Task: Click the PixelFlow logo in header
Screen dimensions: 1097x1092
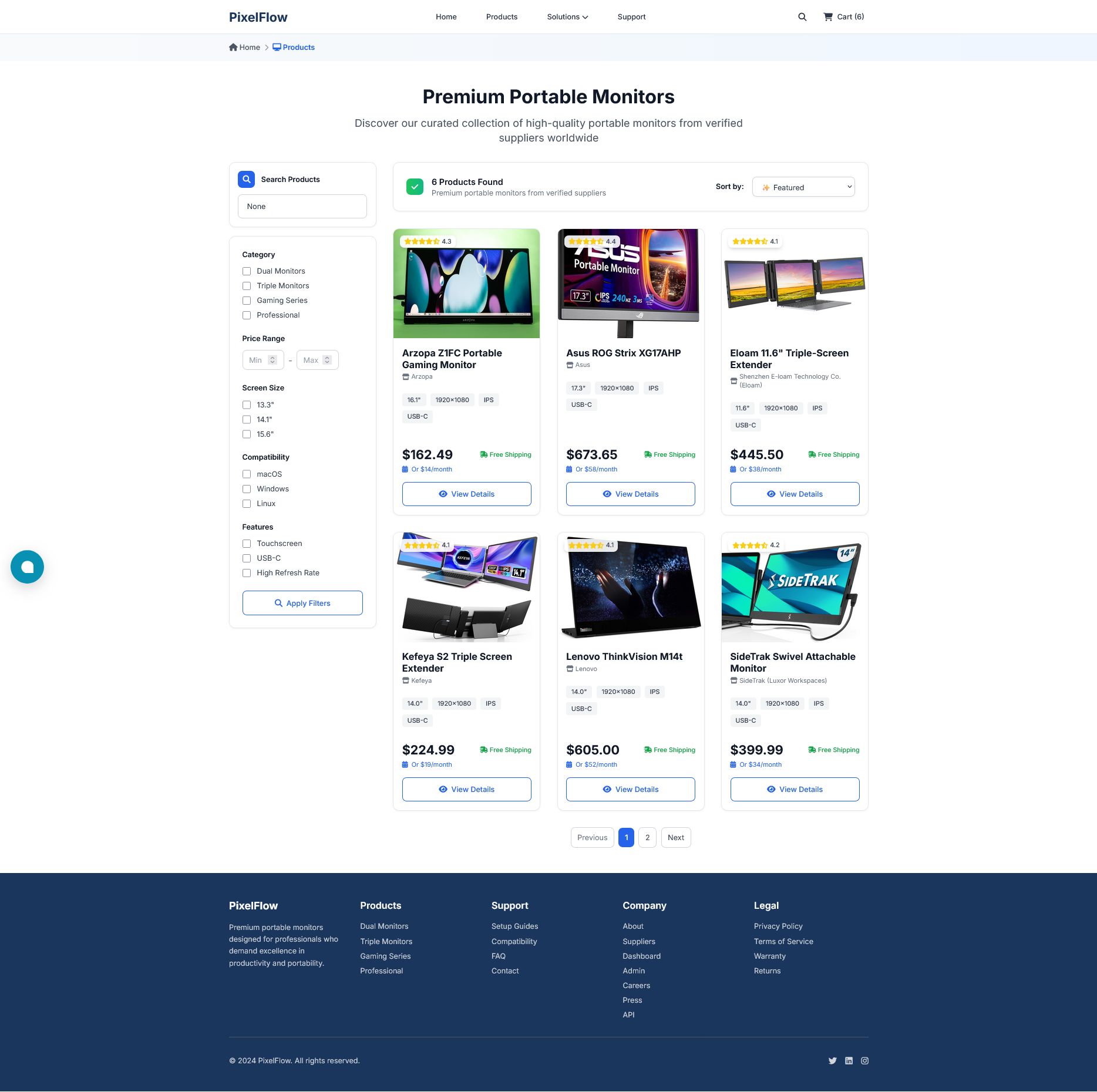Action: pos(258,17)
